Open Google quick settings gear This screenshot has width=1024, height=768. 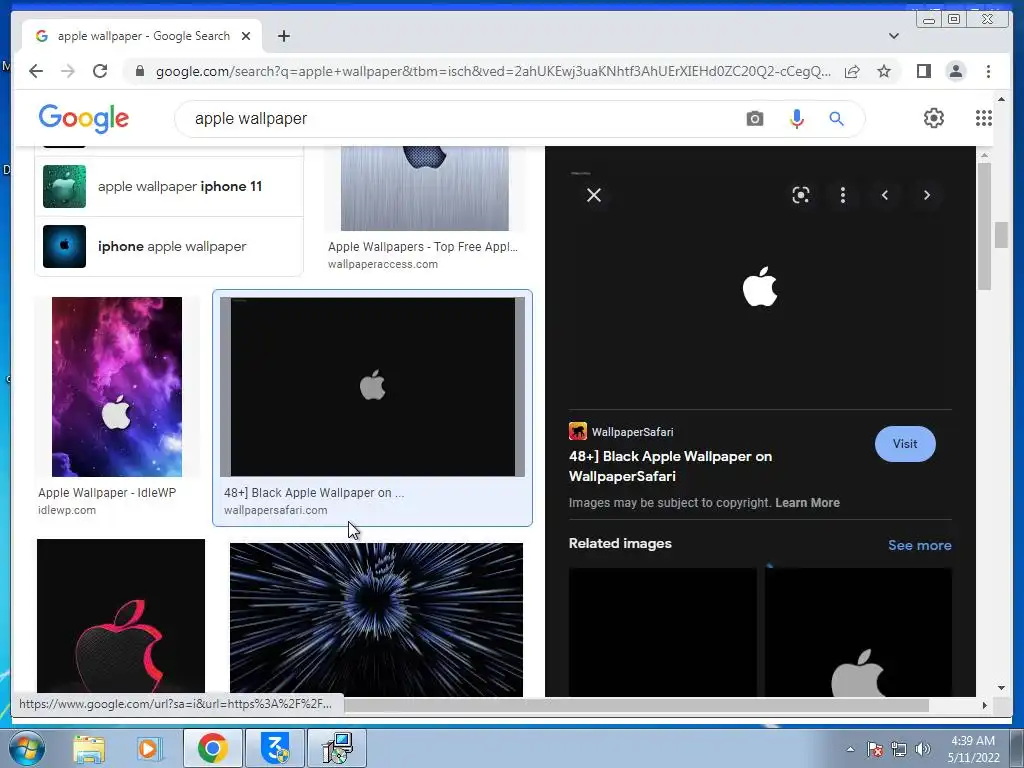[x=933, y=118]
